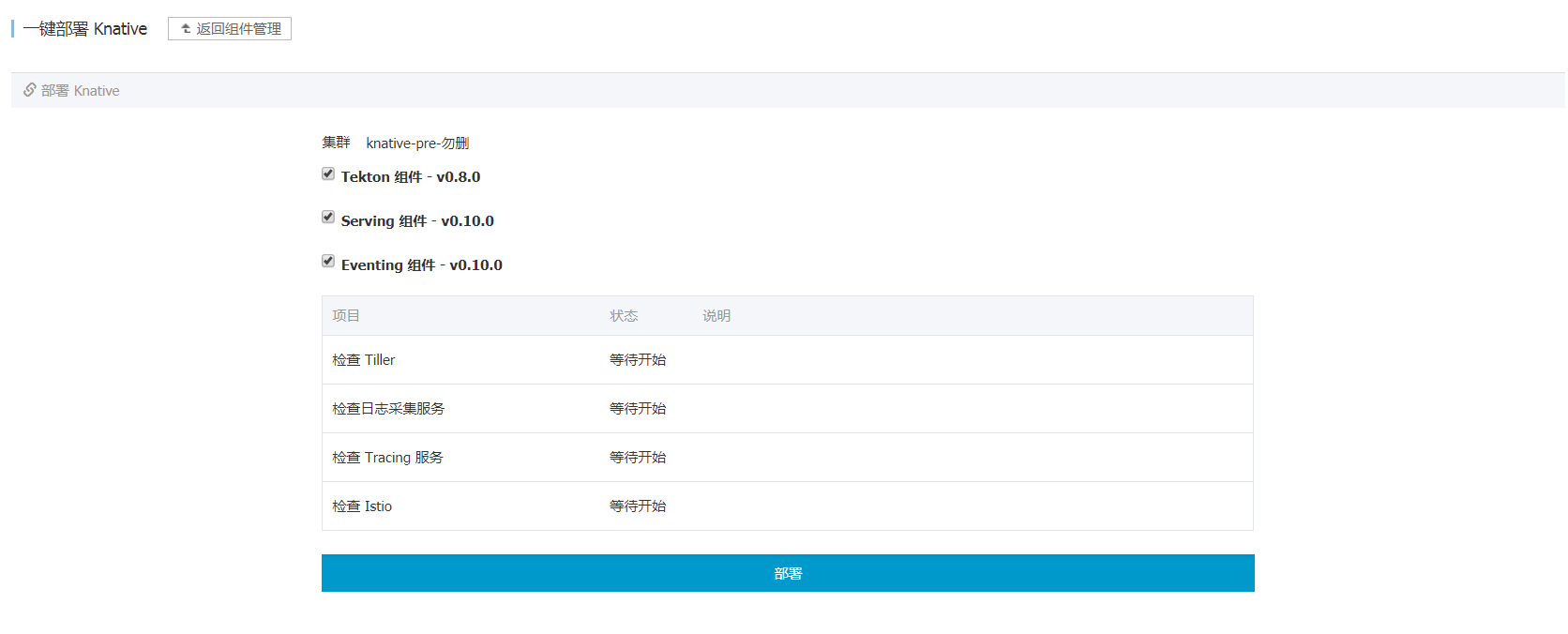
Task: Select the 检查 Tiller row label
Action: click(x=364, y=360)
